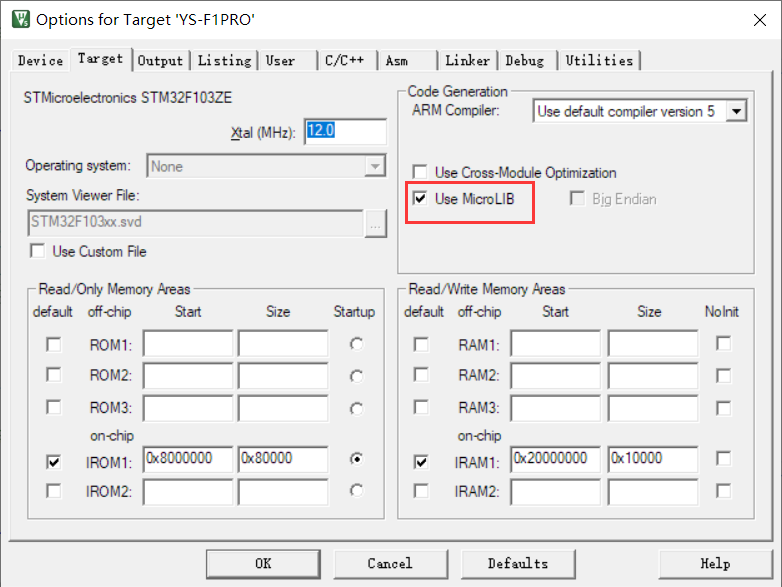Restore settings with the Defaults button
Image resolution: width=782 pixels, height=587 pixels.
(x=518, y=564)
